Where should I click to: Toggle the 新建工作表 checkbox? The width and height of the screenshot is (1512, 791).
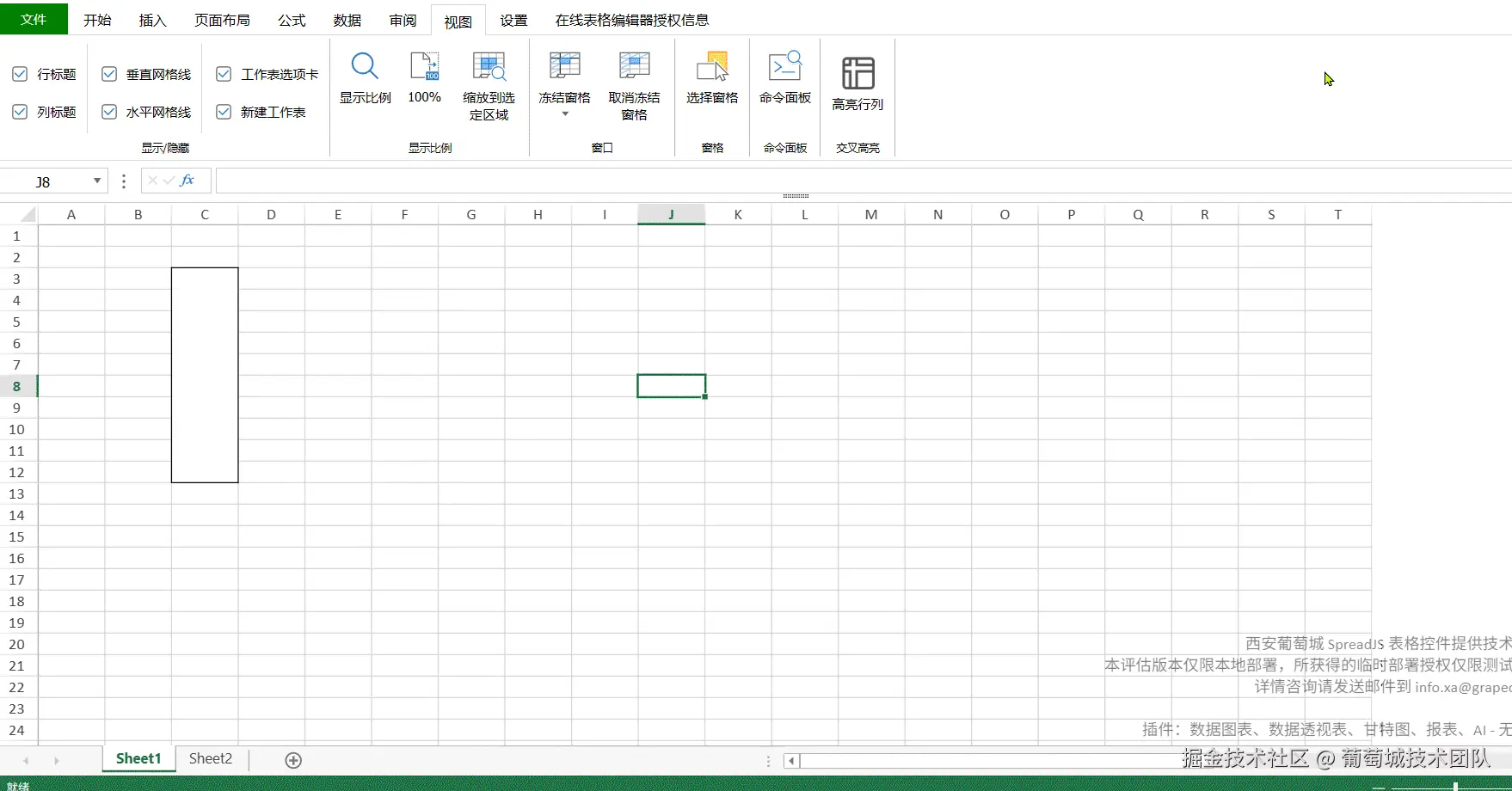click(x=224, y=112)
